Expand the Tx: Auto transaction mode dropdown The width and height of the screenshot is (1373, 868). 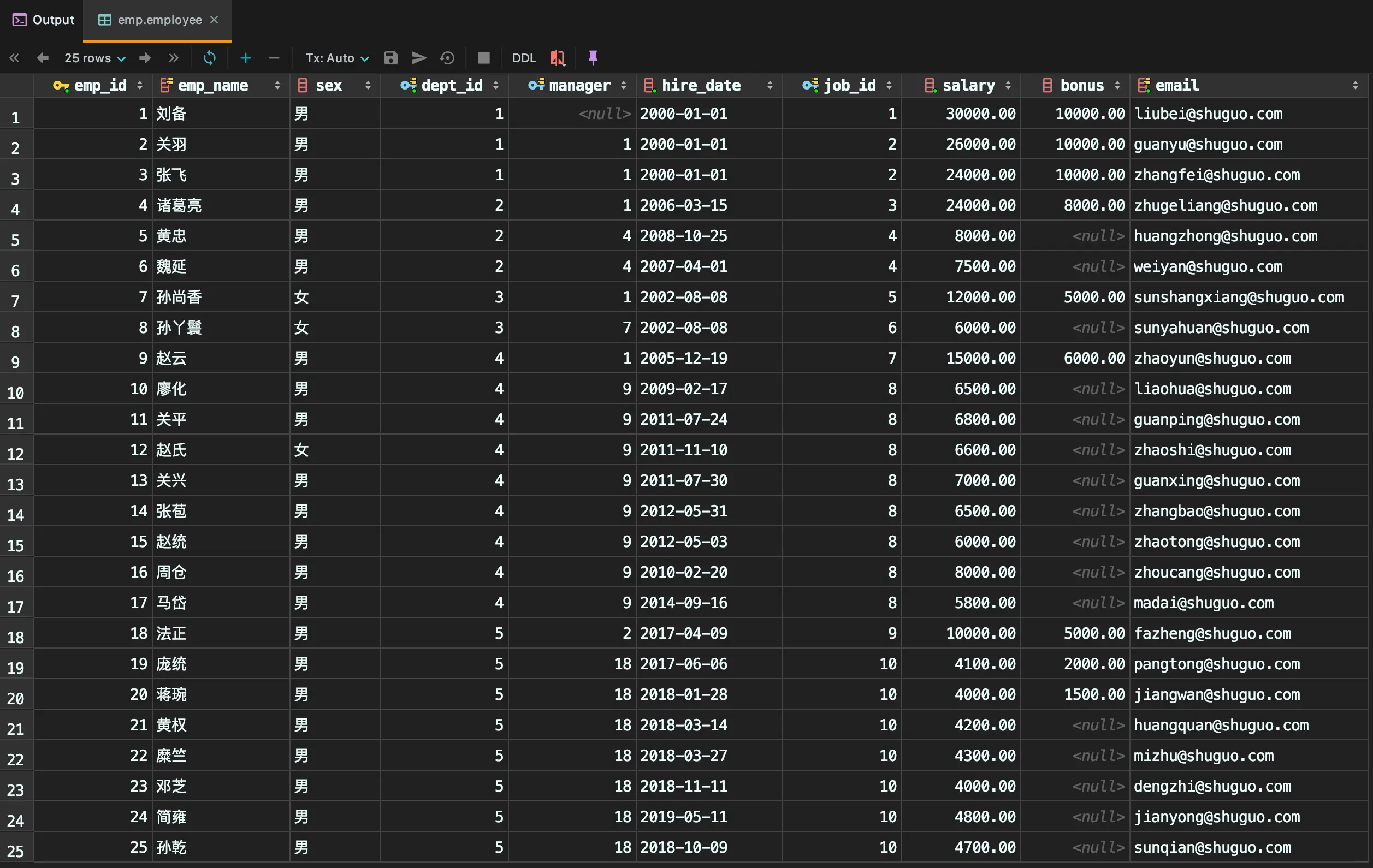point(337,57)
